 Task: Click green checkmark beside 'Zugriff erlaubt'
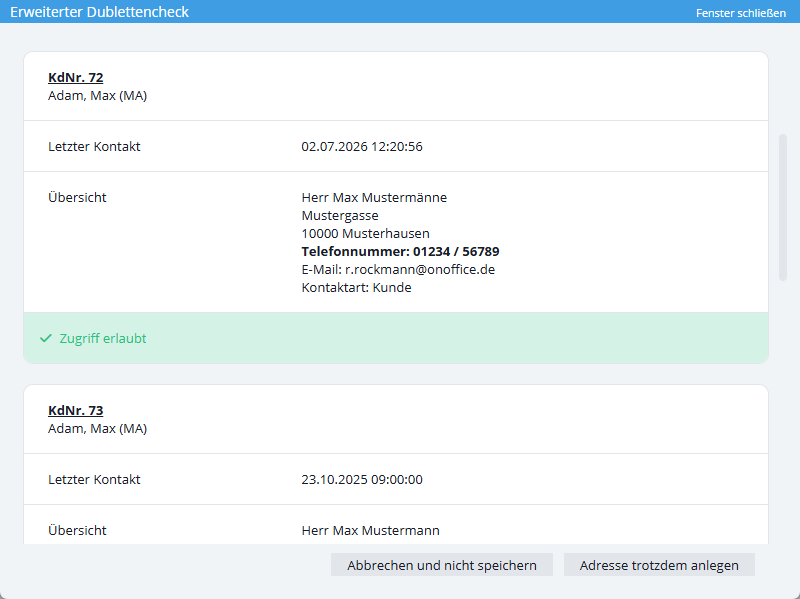click(x=46, y=338)
